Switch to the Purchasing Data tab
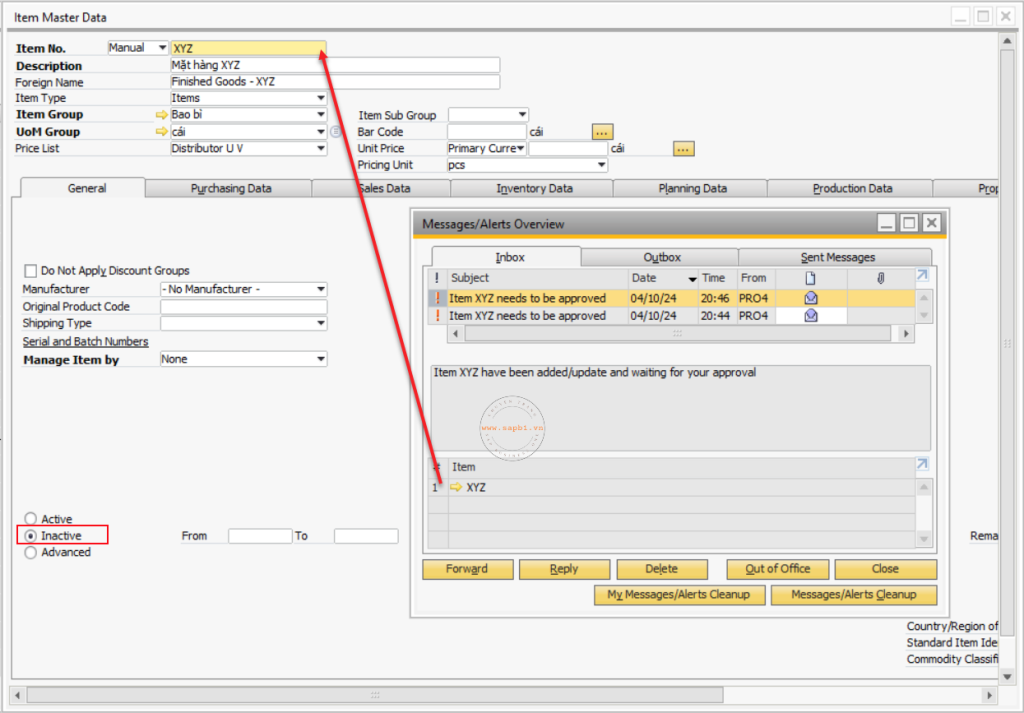 [x=231, y=188]
